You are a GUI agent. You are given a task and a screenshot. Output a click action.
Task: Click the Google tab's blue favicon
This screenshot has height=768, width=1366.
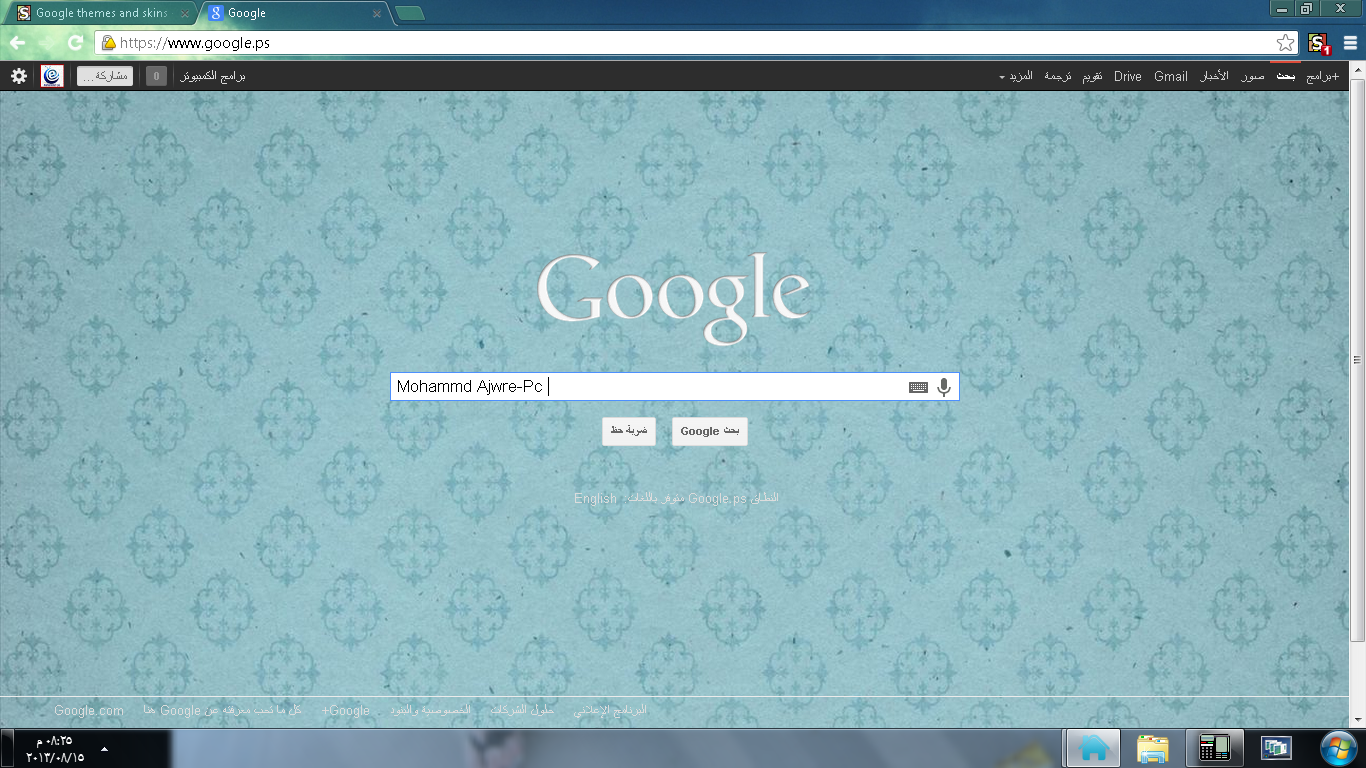tap(215, 13)
